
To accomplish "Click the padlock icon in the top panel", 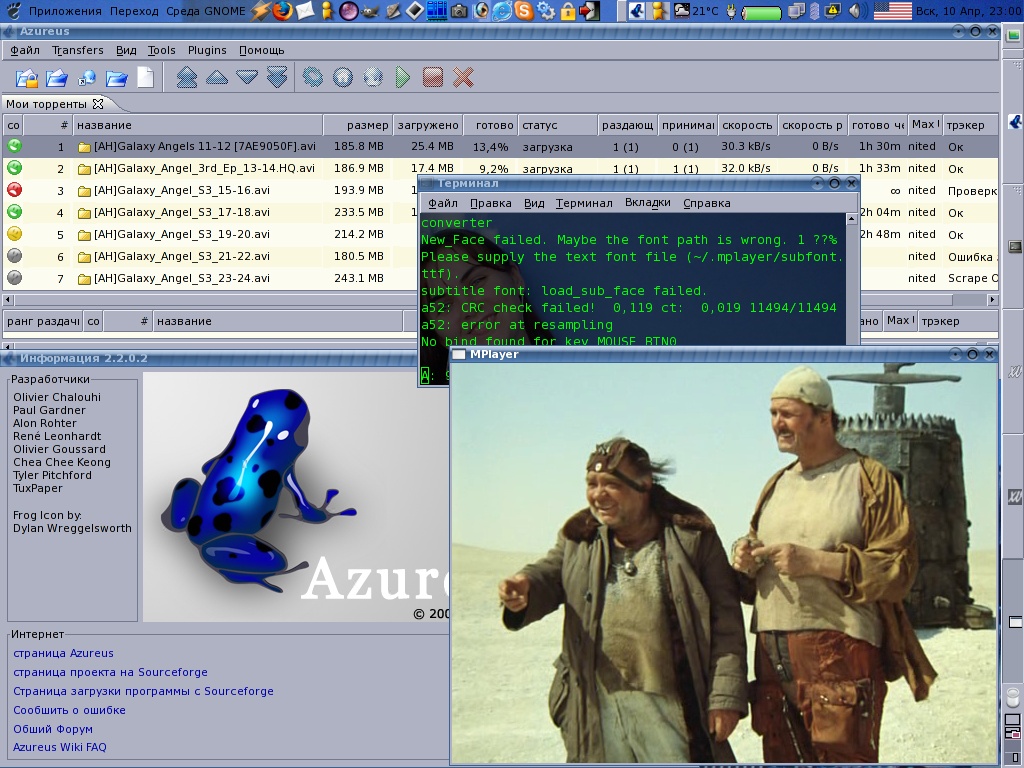I will pos(568,10).
